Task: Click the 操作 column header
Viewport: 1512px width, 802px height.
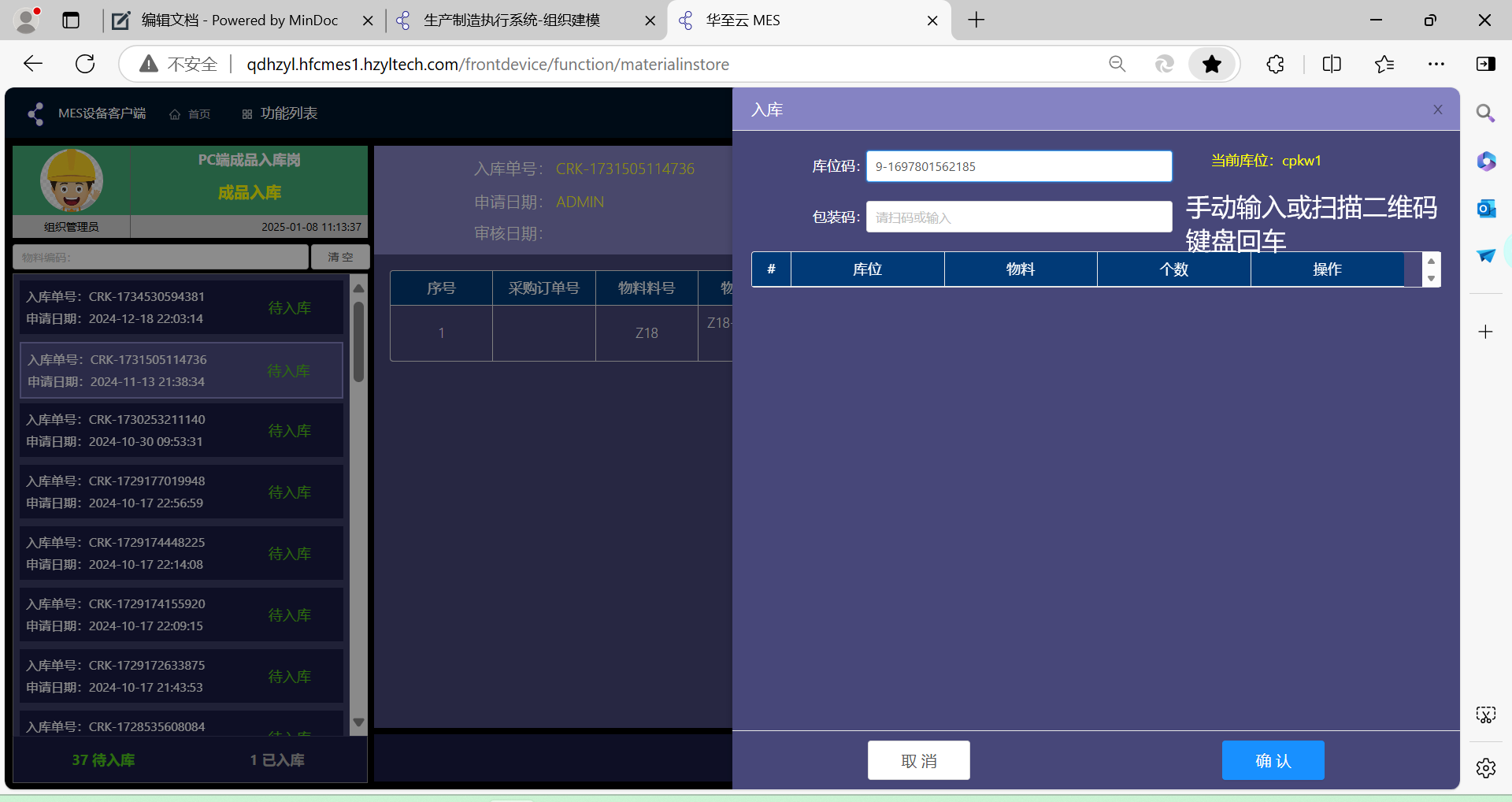Action: 1327,269
